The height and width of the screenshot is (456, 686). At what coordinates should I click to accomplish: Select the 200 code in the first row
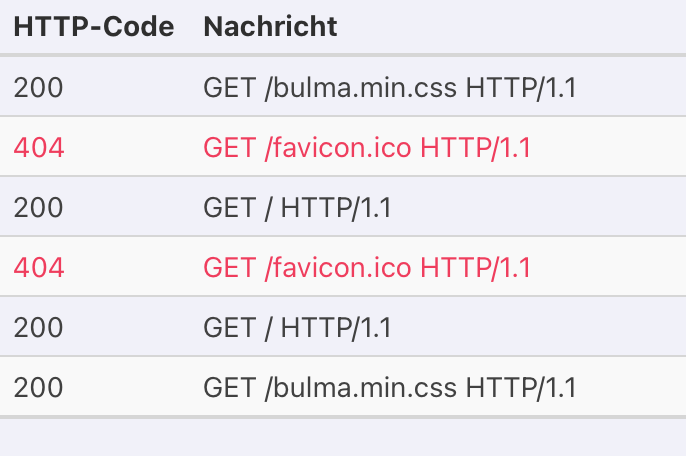[x=38, y=88]
